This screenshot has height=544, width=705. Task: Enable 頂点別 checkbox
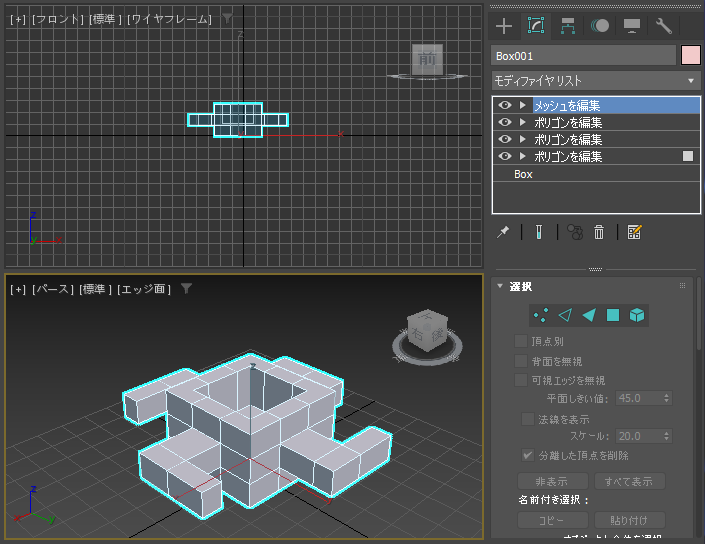[x=521, y=341]
